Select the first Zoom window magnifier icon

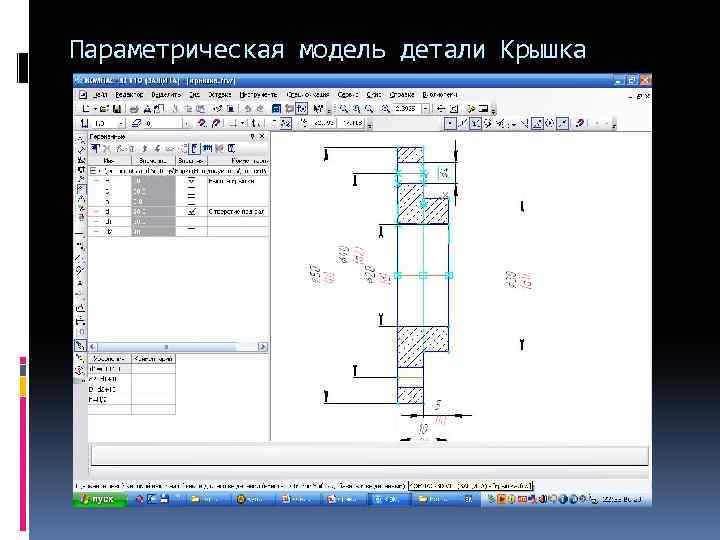click(343, 109)
